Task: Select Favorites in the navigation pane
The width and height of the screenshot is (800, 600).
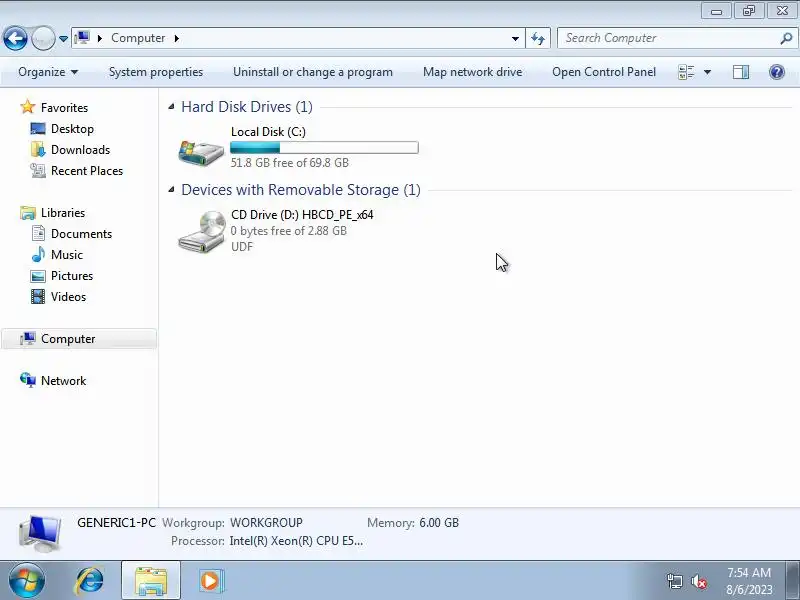Action: [x=64, y=108]
